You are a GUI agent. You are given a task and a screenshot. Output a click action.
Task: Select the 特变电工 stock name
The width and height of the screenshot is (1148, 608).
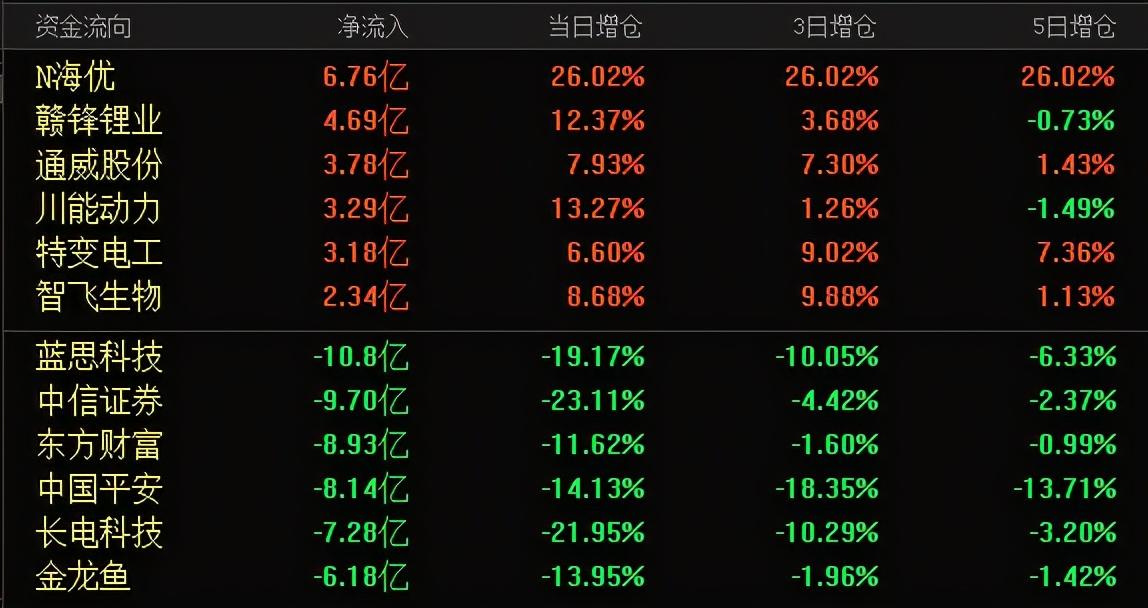(x=99, y=252)
